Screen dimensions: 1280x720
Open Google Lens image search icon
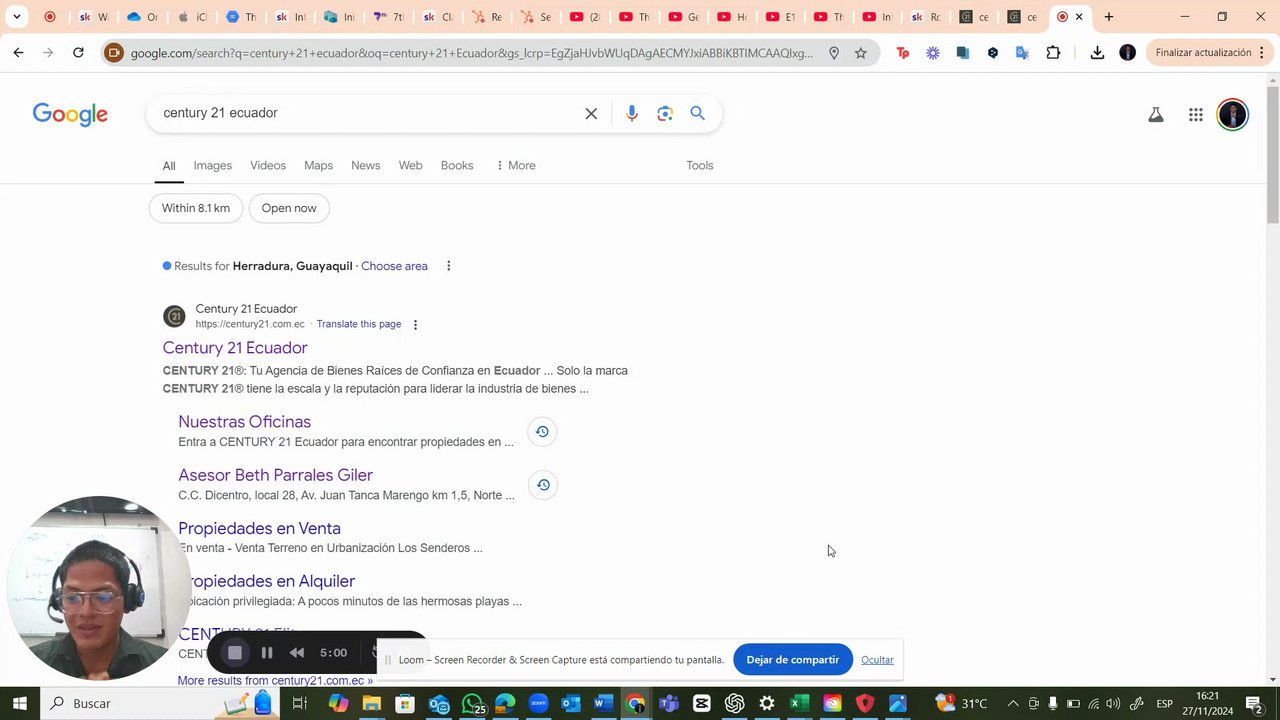pos(665,113)
